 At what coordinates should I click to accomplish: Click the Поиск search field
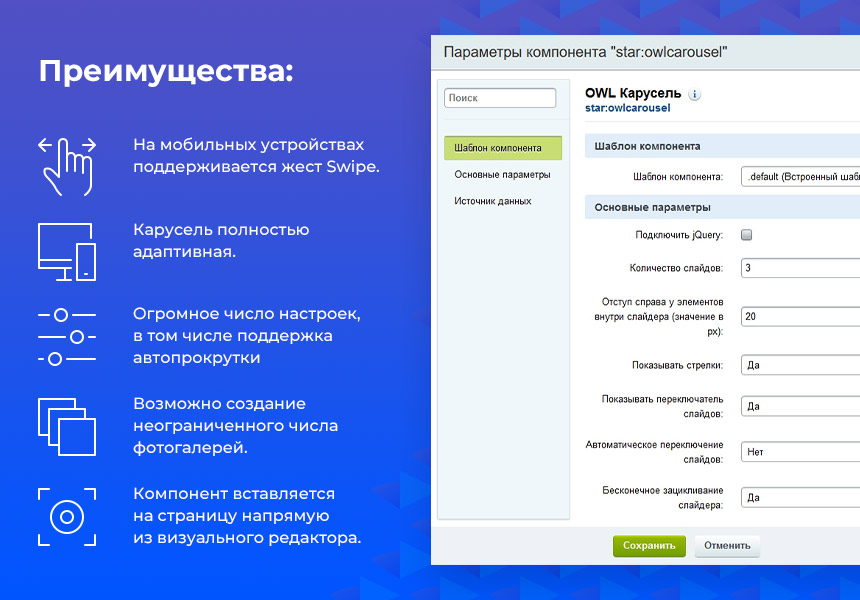click(500, 98)
